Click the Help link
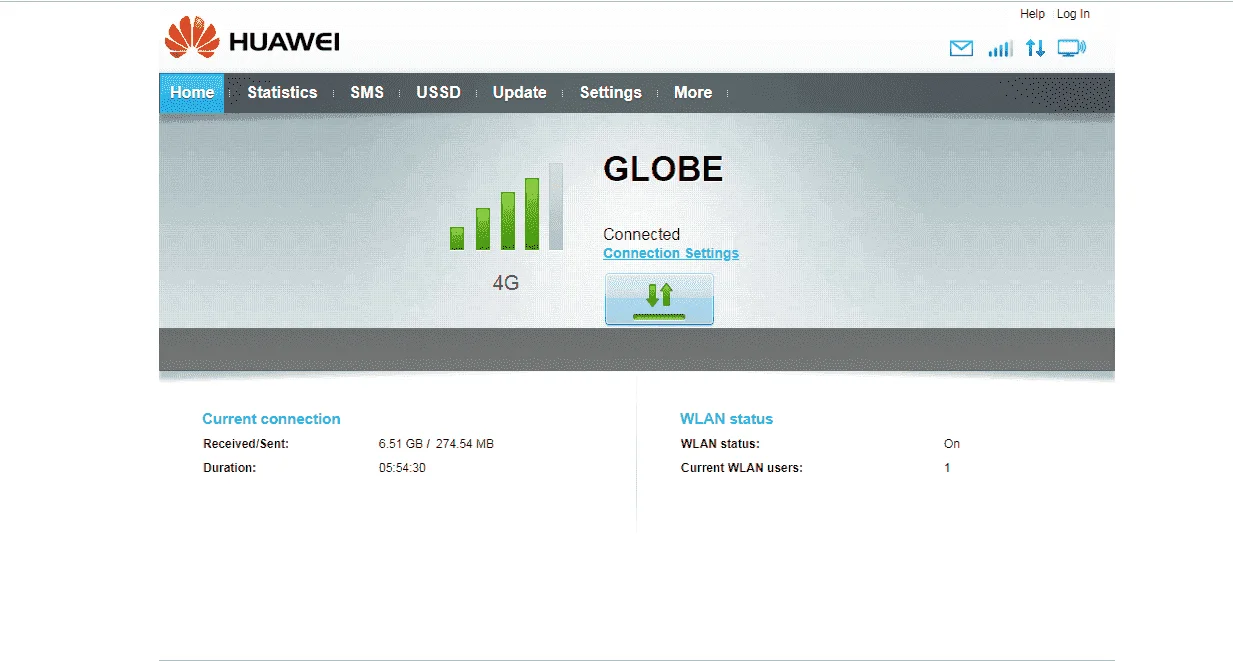Viewport: 1233px width, 661px height. click(1032, 14)
